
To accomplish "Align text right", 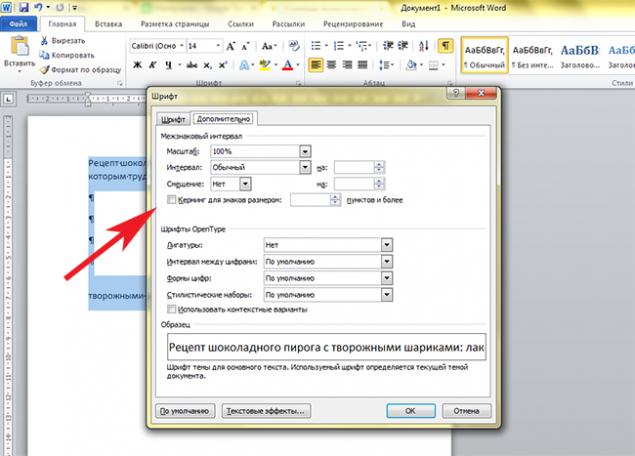I will click(x=347, y=65).
